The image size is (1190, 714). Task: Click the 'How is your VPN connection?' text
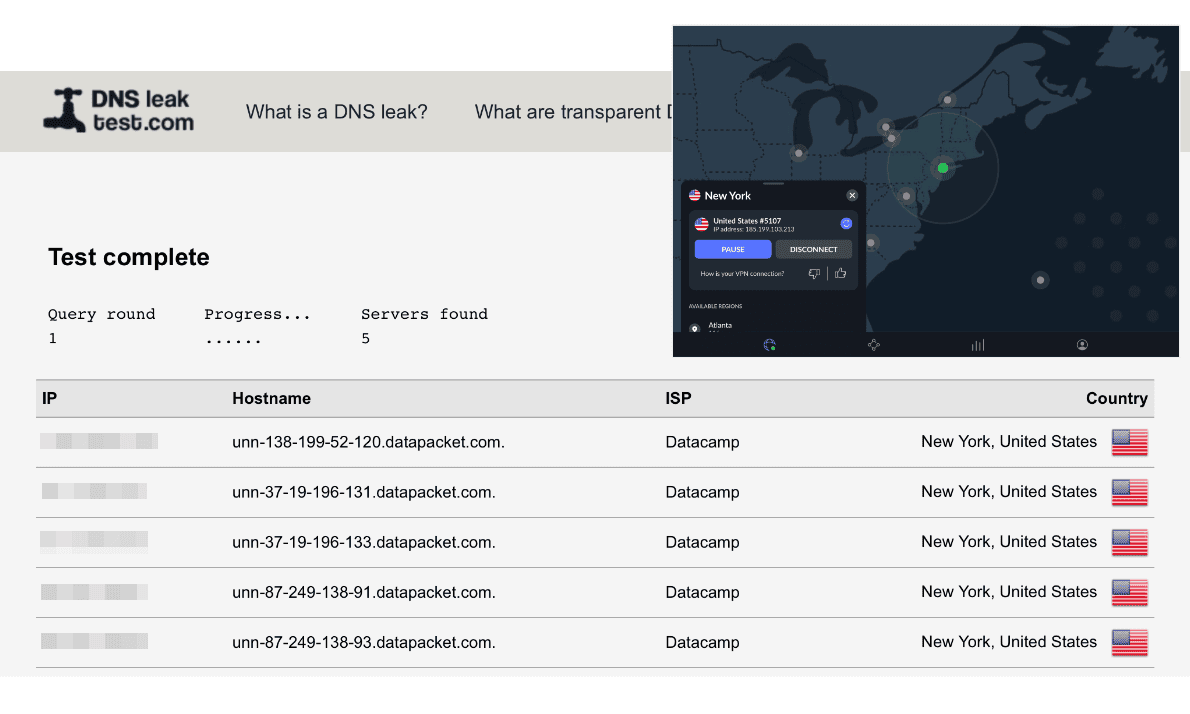pos(741,273)
